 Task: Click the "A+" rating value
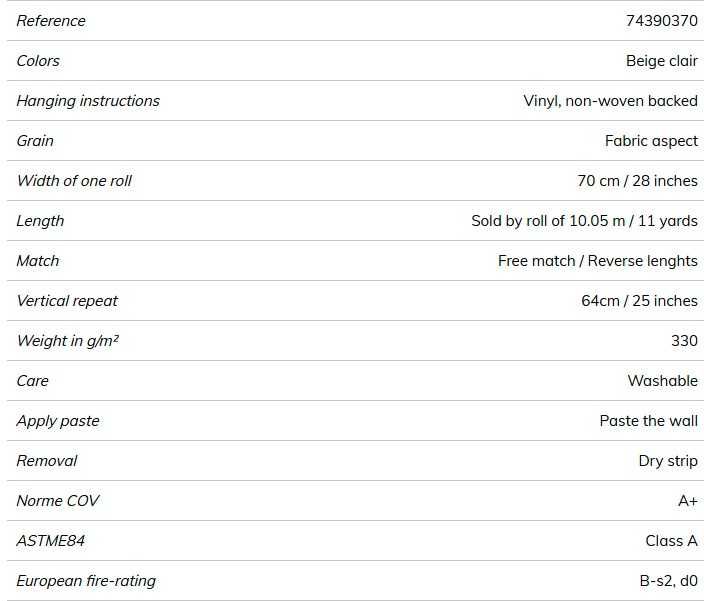coord(687,501)
